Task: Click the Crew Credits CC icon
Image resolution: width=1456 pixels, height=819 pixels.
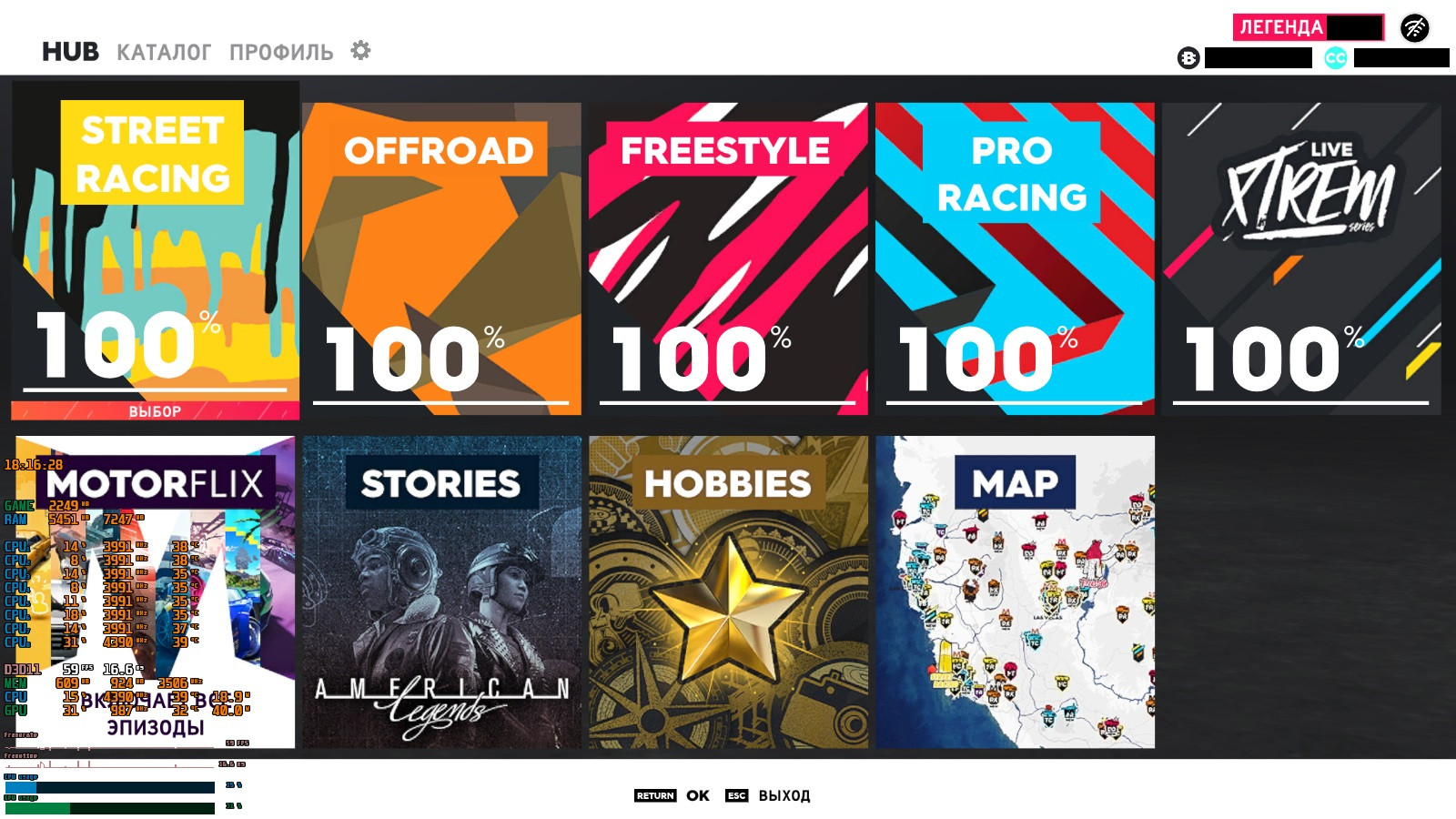Action: [x=1335, y=58]
